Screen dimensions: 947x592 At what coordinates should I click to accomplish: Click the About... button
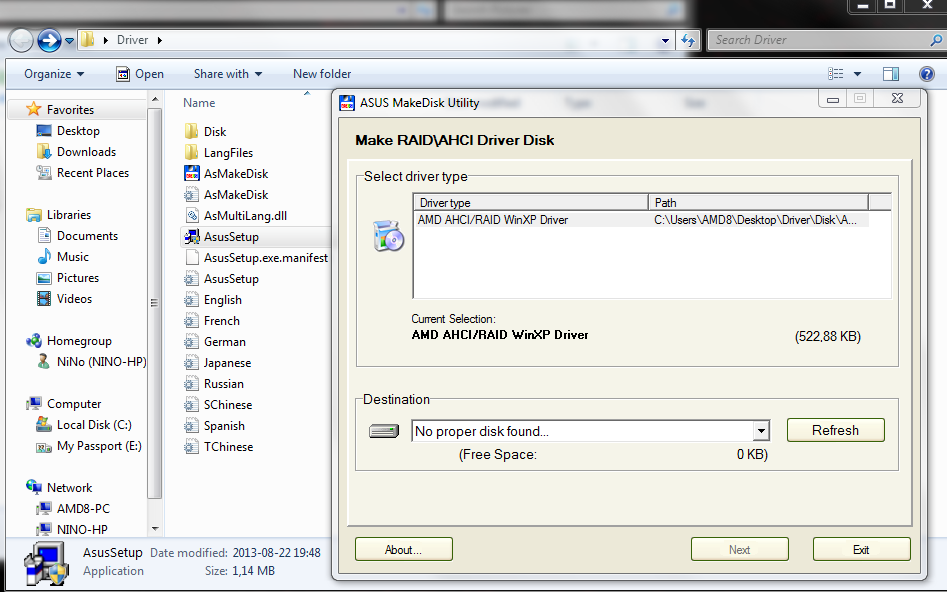point(403,550)
